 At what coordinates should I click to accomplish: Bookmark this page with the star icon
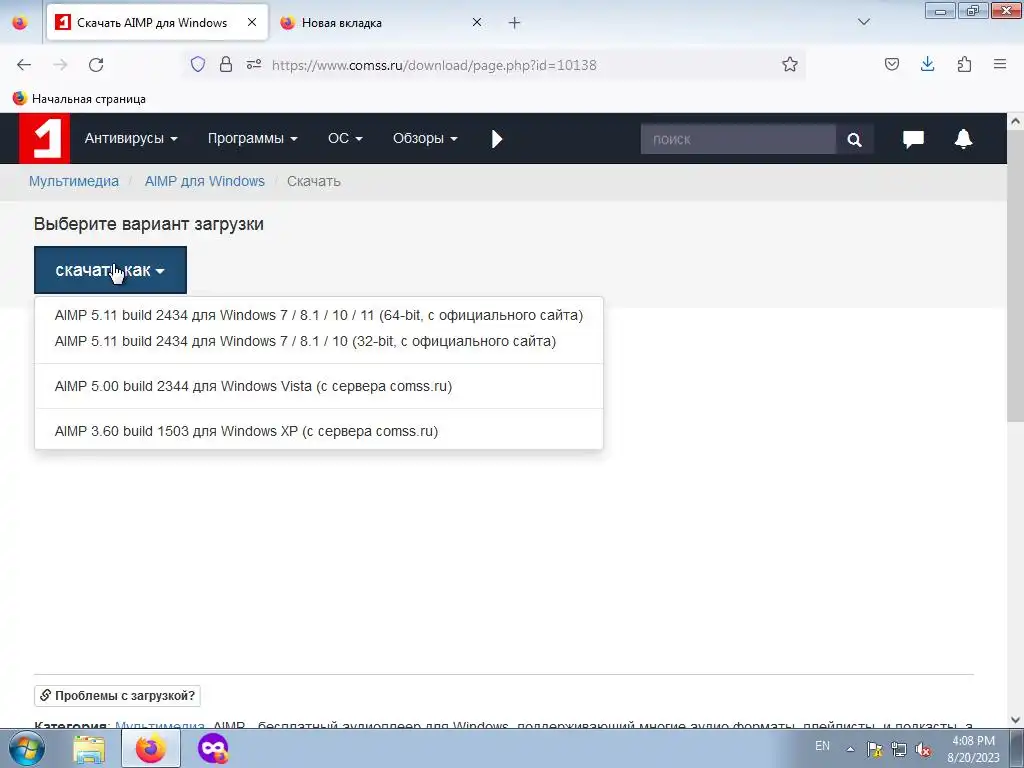(790, 65)
